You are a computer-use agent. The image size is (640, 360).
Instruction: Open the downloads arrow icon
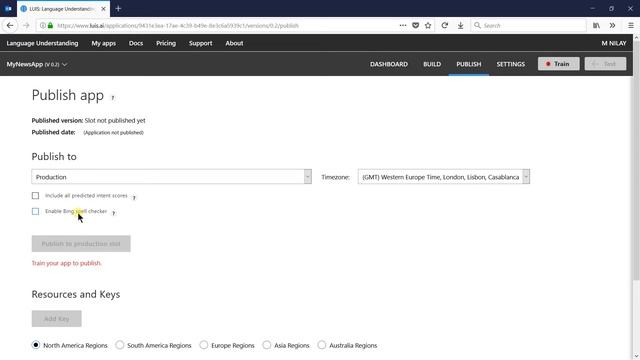(460, 25)
